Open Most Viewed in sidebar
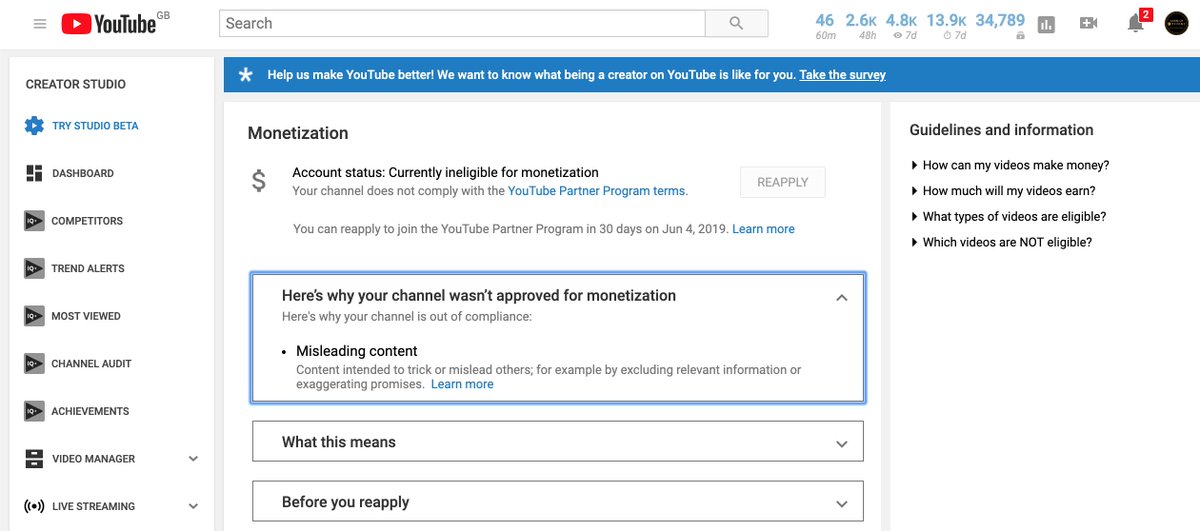1200x531 pixels. [x=86, y=316]
